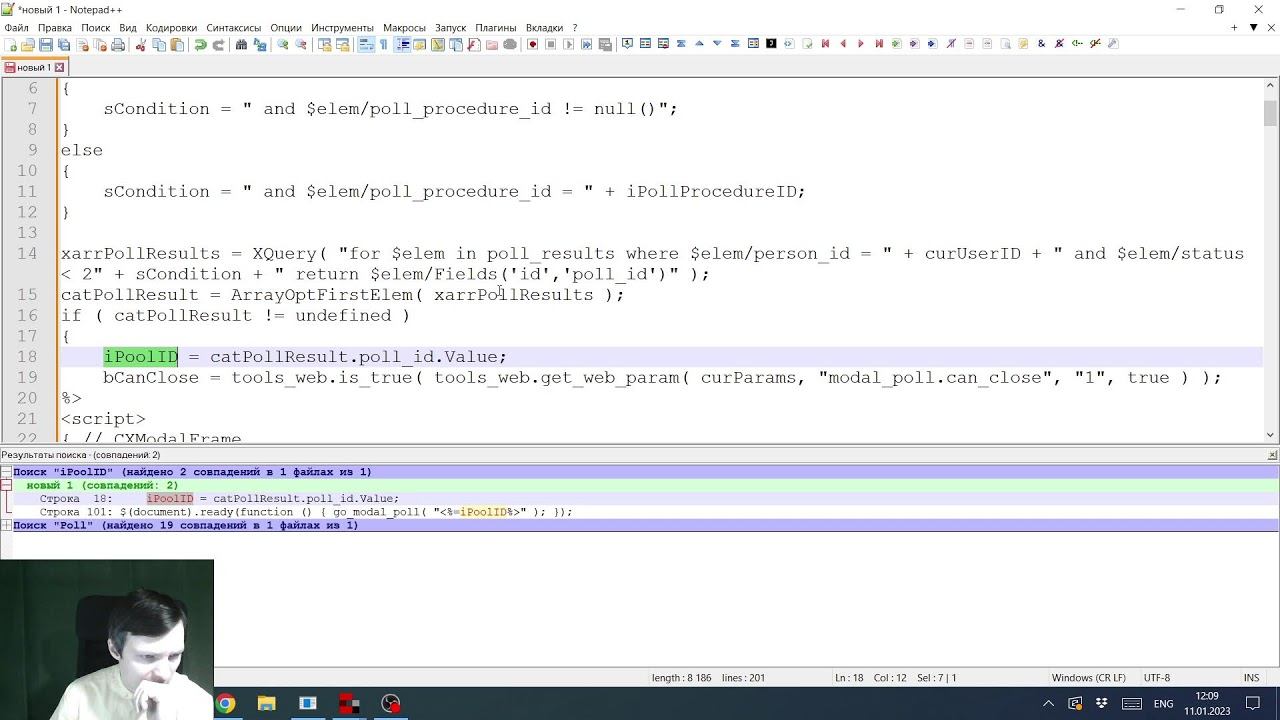Start macro recording with the red dot icon

pos(532,44)
